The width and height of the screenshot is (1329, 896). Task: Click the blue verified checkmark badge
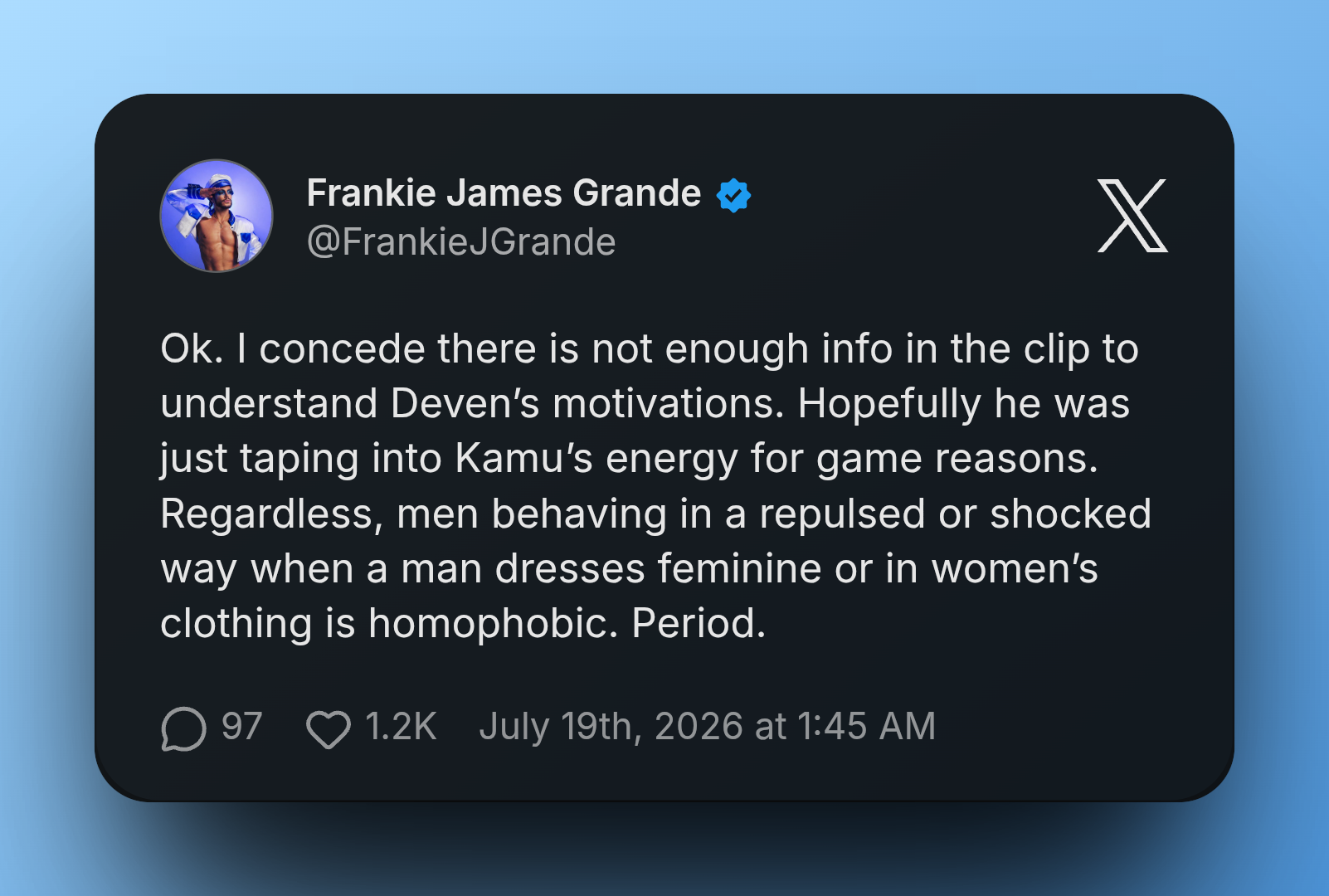[x=733, y=196]
